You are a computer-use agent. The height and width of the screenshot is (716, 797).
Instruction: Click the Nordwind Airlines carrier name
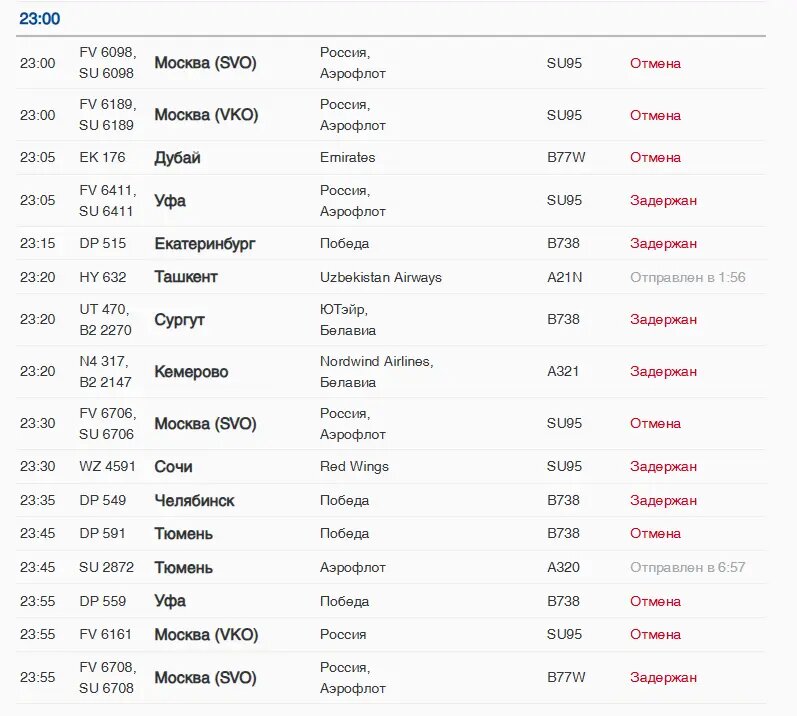click(376, 361)
